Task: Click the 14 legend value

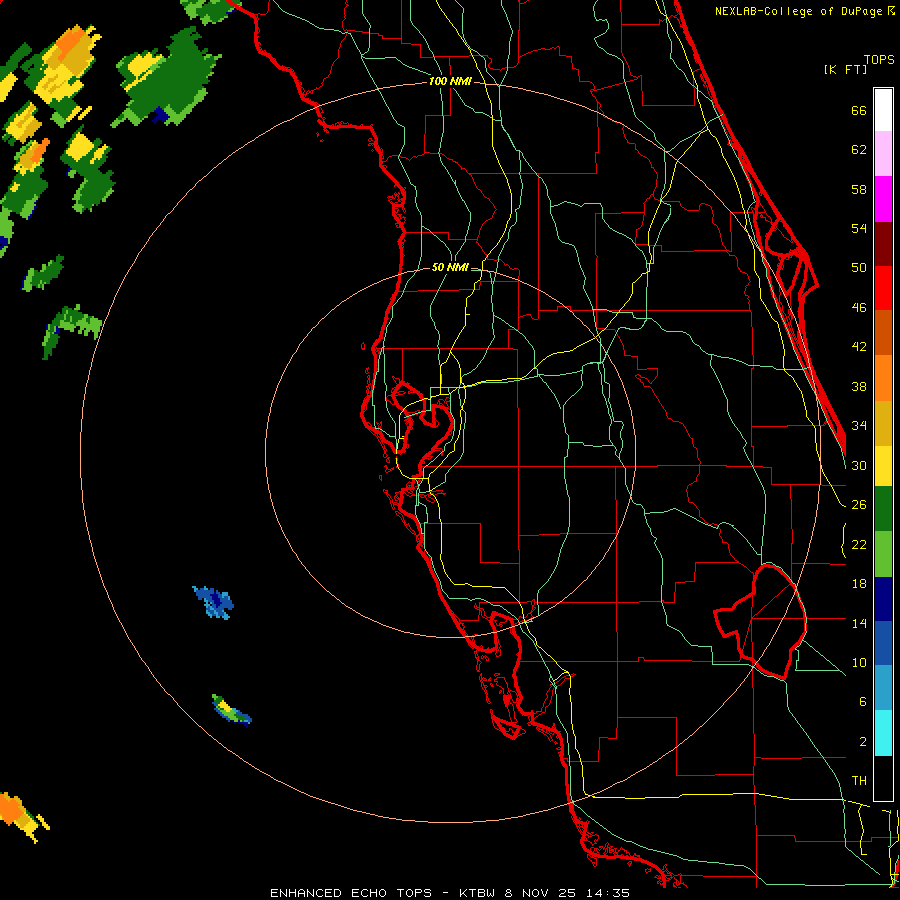Action: 859,623
